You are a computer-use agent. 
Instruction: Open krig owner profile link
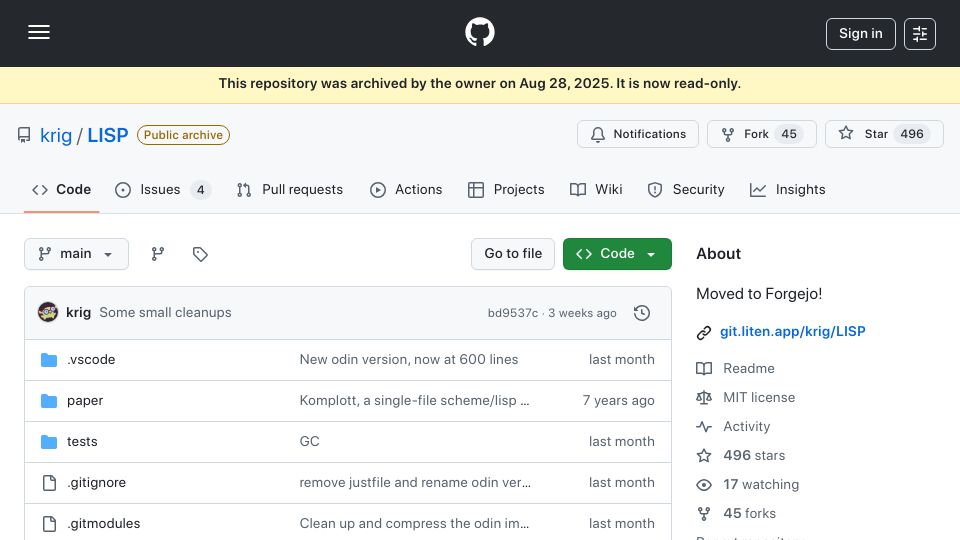click(x=56, y=135)
